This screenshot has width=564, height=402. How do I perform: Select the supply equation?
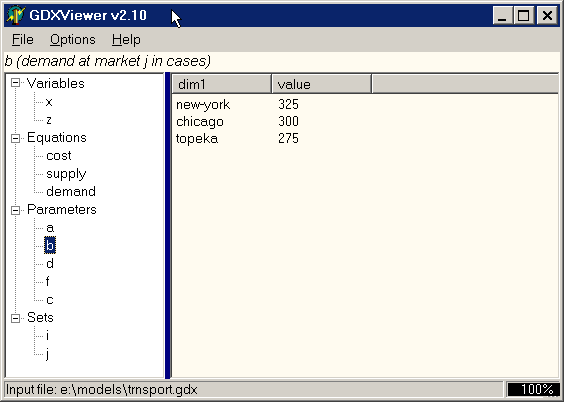pyautogui.click(x=66, y=174)
